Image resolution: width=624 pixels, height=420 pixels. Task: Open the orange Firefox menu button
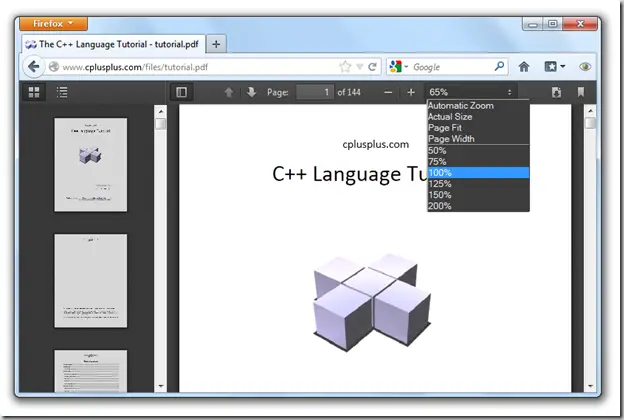53,24
